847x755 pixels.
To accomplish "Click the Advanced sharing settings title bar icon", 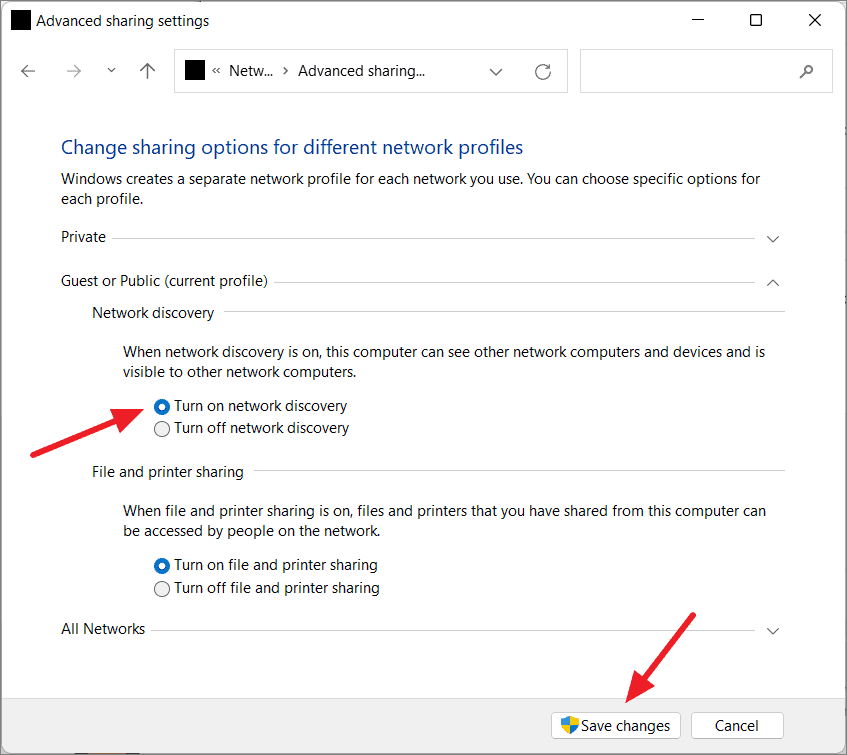I will (x=20, y=20).
